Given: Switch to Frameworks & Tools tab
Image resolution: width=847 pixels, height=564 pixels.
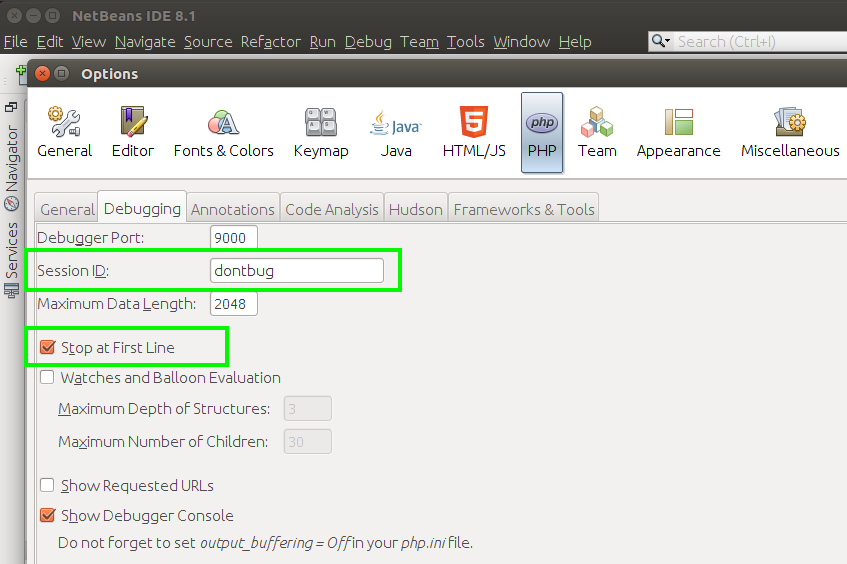Looking at the screenshot, I should pyautogui.click(x=524, y=209).
